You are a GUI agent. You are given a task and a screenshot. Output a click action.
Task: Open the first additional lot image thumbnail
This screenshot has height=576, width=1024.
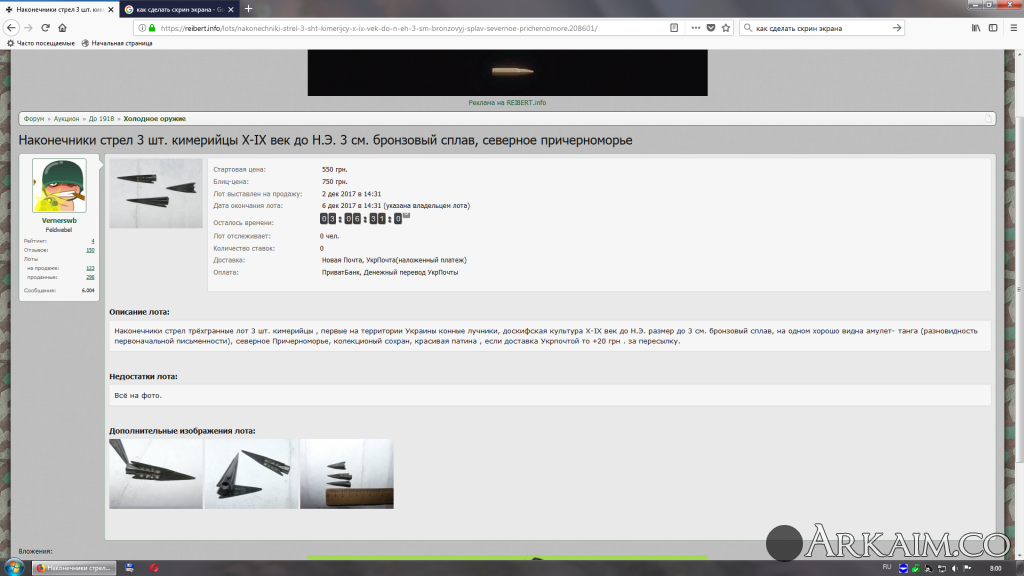155,474
